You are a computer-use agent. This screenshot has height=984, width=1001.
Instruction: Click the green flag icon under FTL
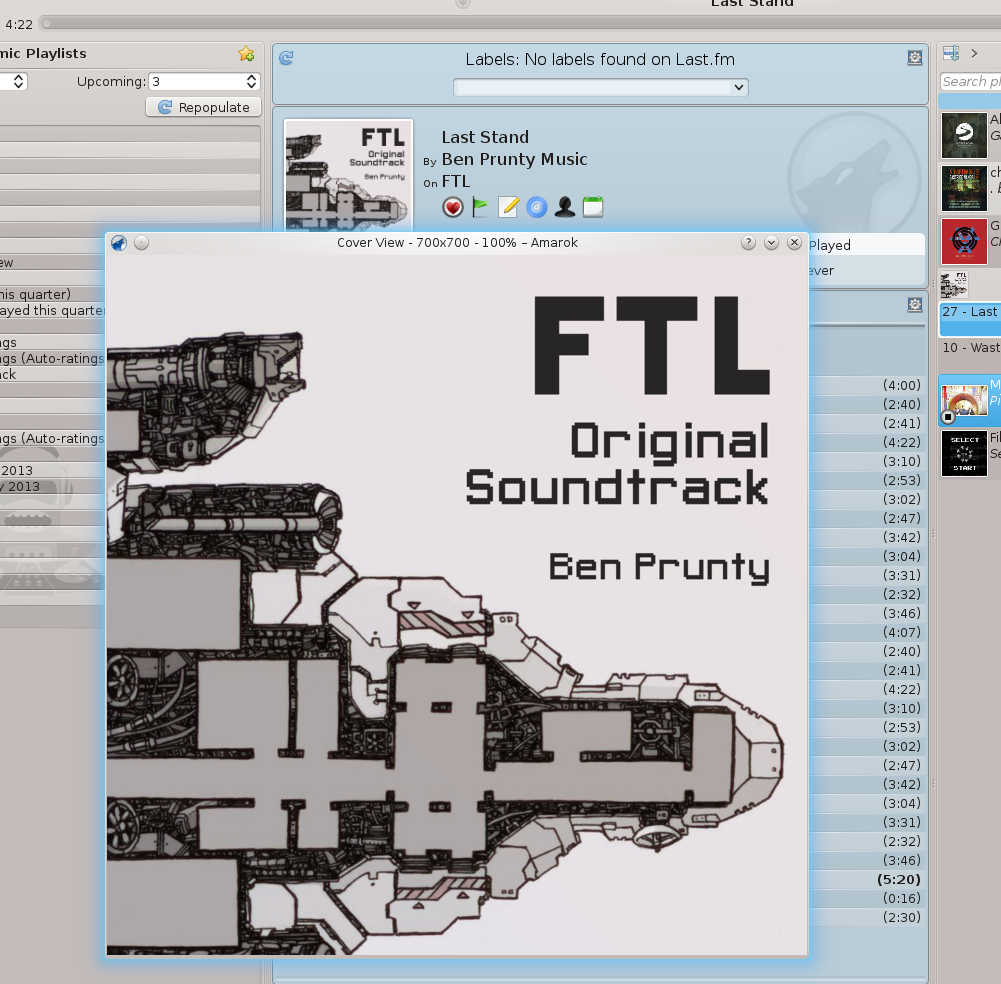[x=480, y=208]
